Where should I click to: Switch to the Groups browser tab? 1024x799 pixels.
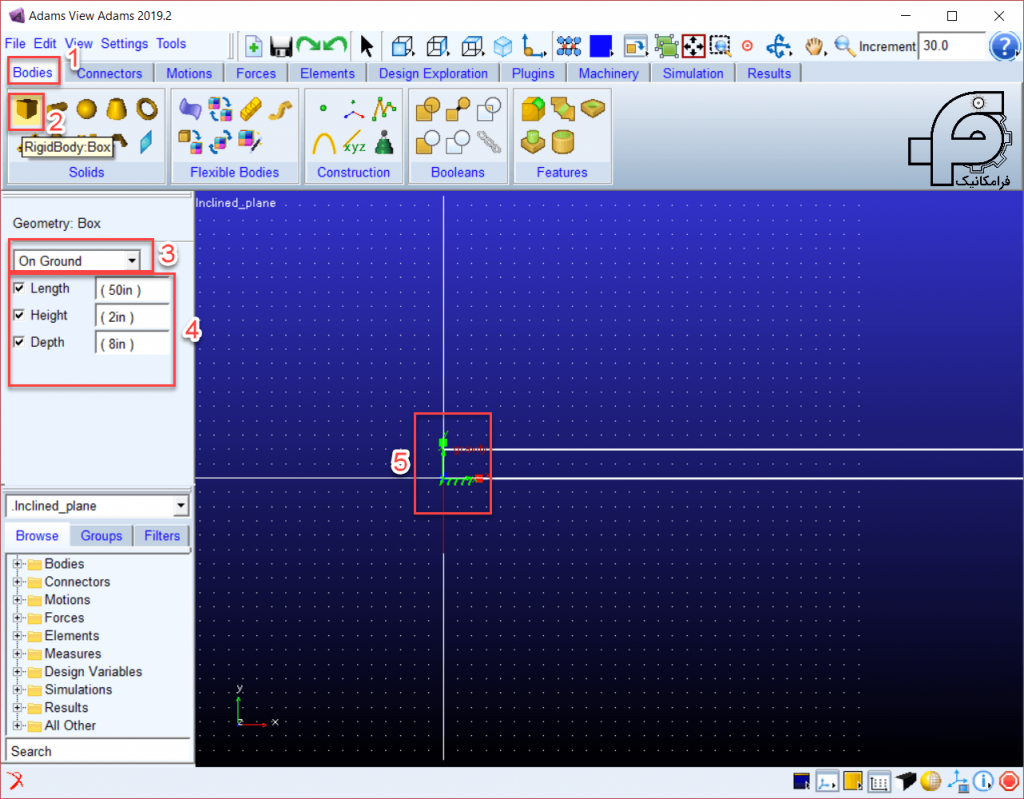coord(101,536)
